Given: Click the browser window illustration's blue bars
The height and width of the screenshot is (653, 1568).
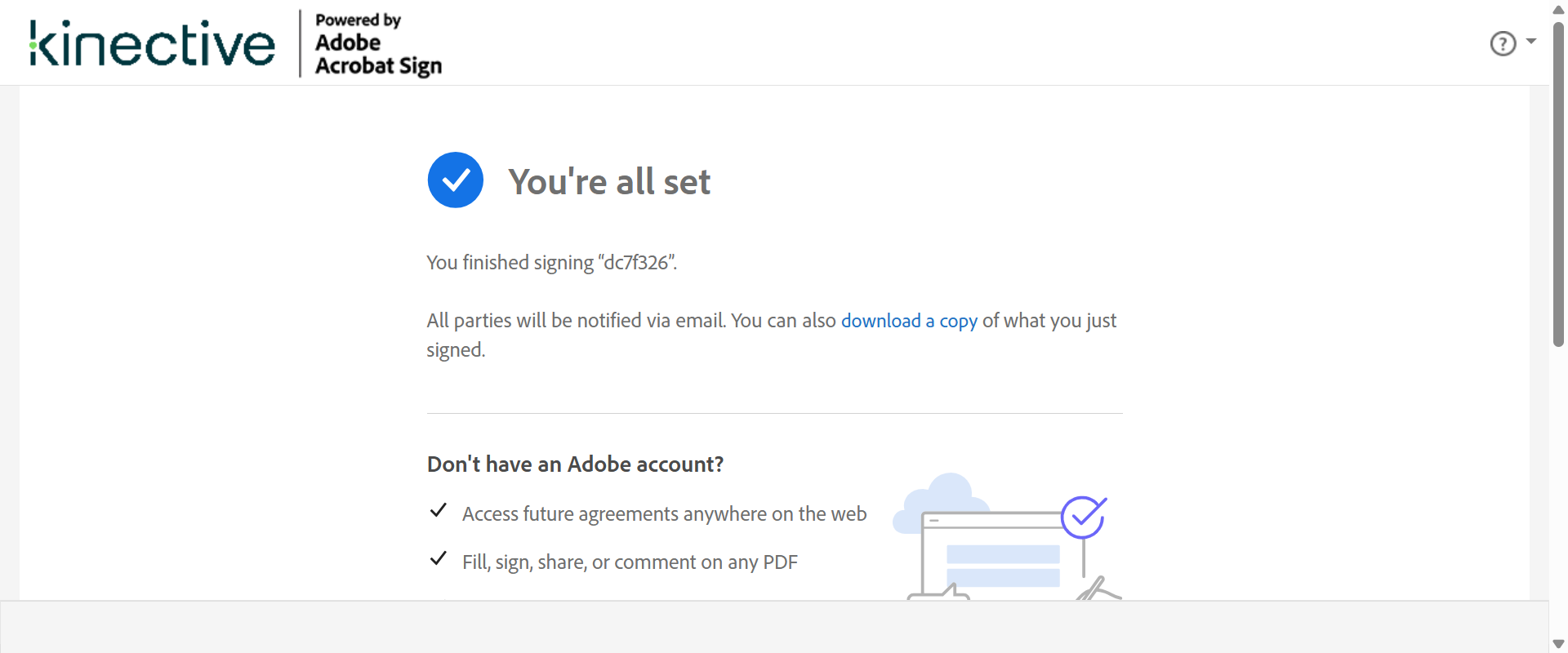Looking at the screenshot, I should (x=1003, y=566).
